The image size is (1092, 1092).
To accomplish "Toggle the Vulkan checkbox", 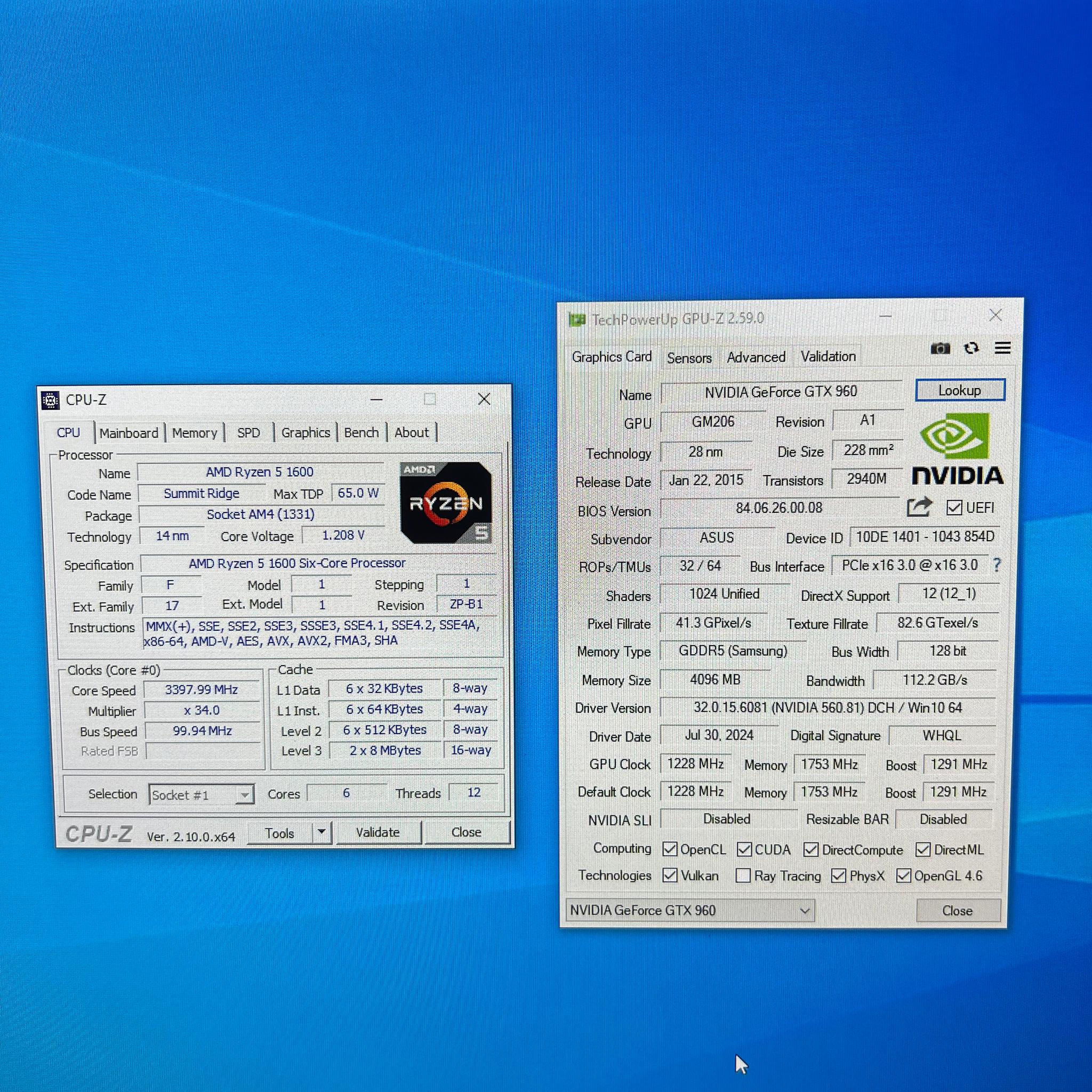I will click(670, 875).
